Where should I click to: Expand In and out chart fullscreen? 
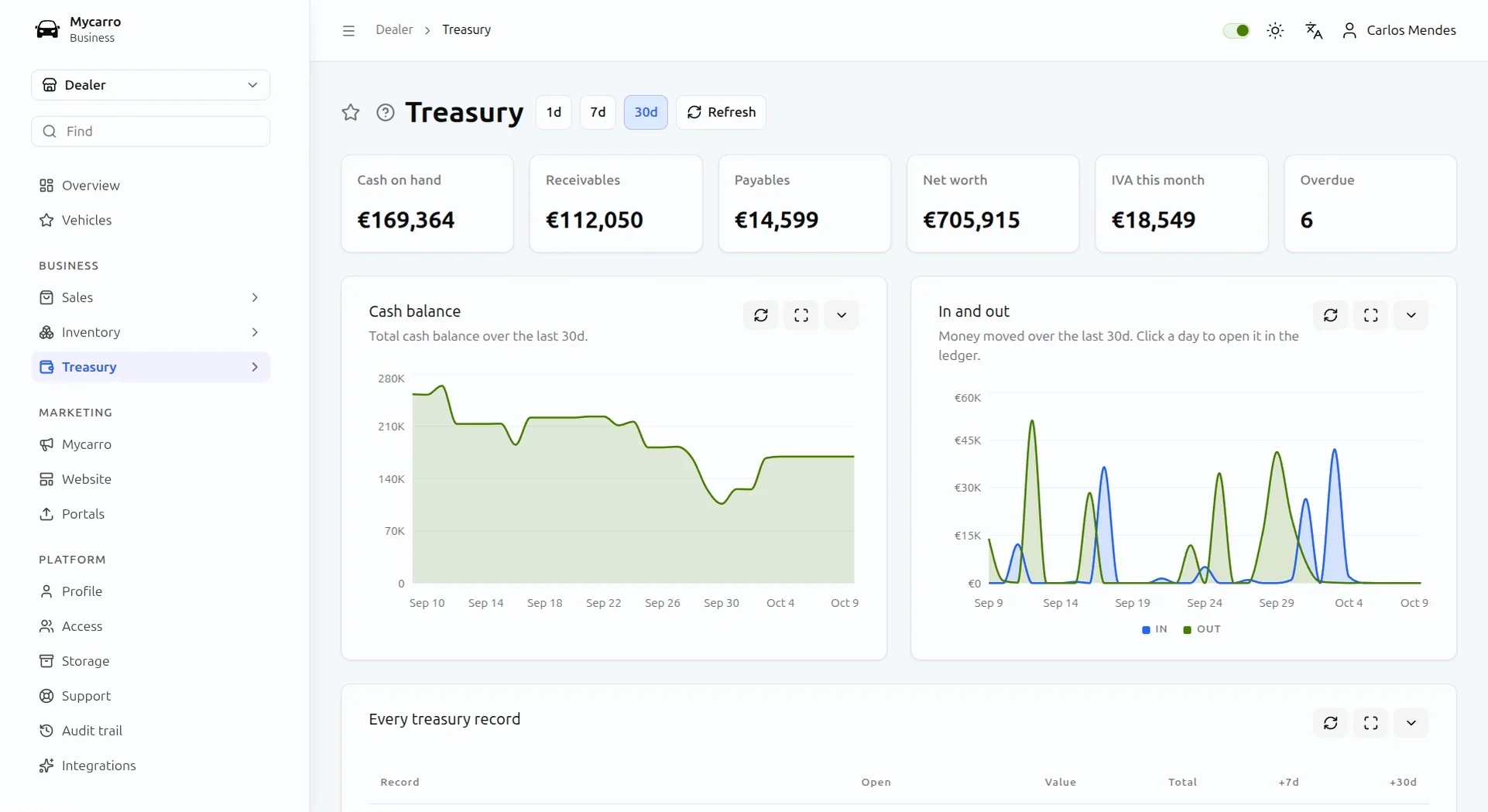[x=1371, y=315]
